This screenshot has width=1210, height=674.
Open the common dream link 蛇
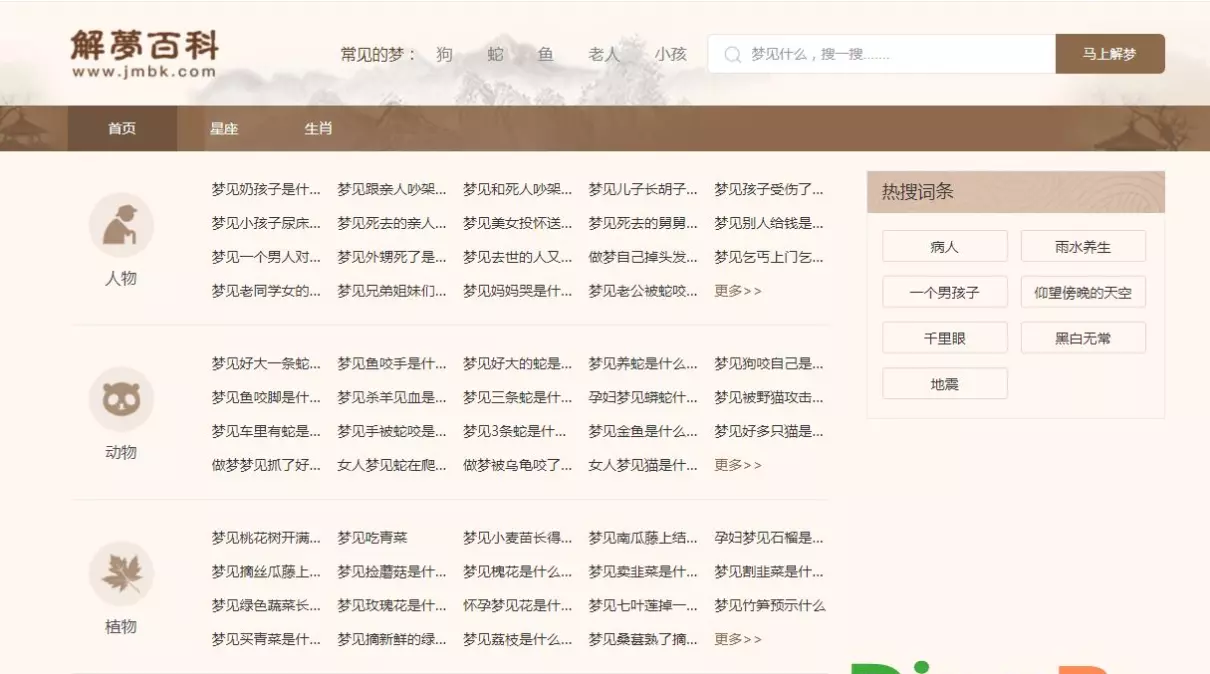495,54
